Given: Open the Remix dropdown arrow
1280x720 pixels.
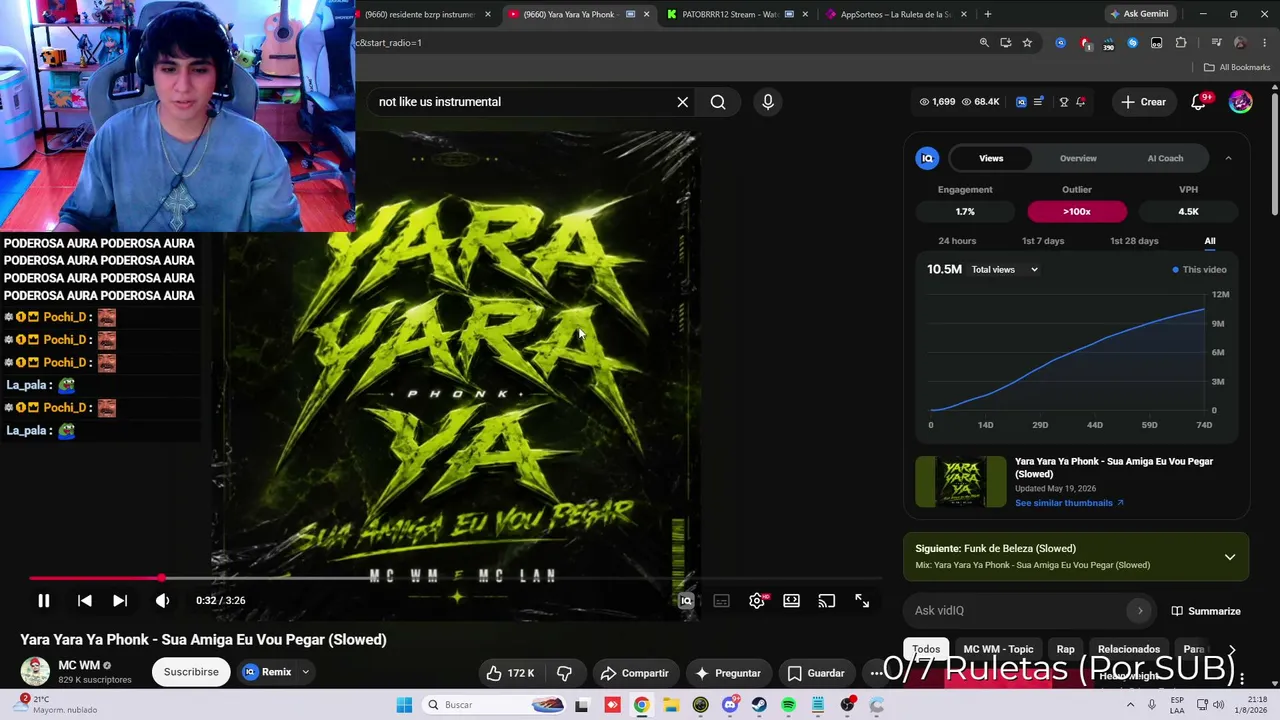Looking at the screenshot, I should [x=305, y=672].
